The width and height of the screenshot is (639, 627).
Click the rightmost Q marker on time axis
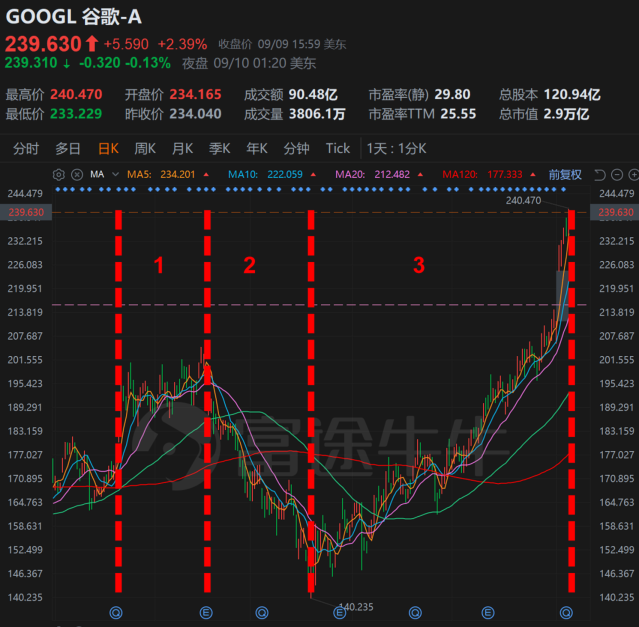(566, 612)
